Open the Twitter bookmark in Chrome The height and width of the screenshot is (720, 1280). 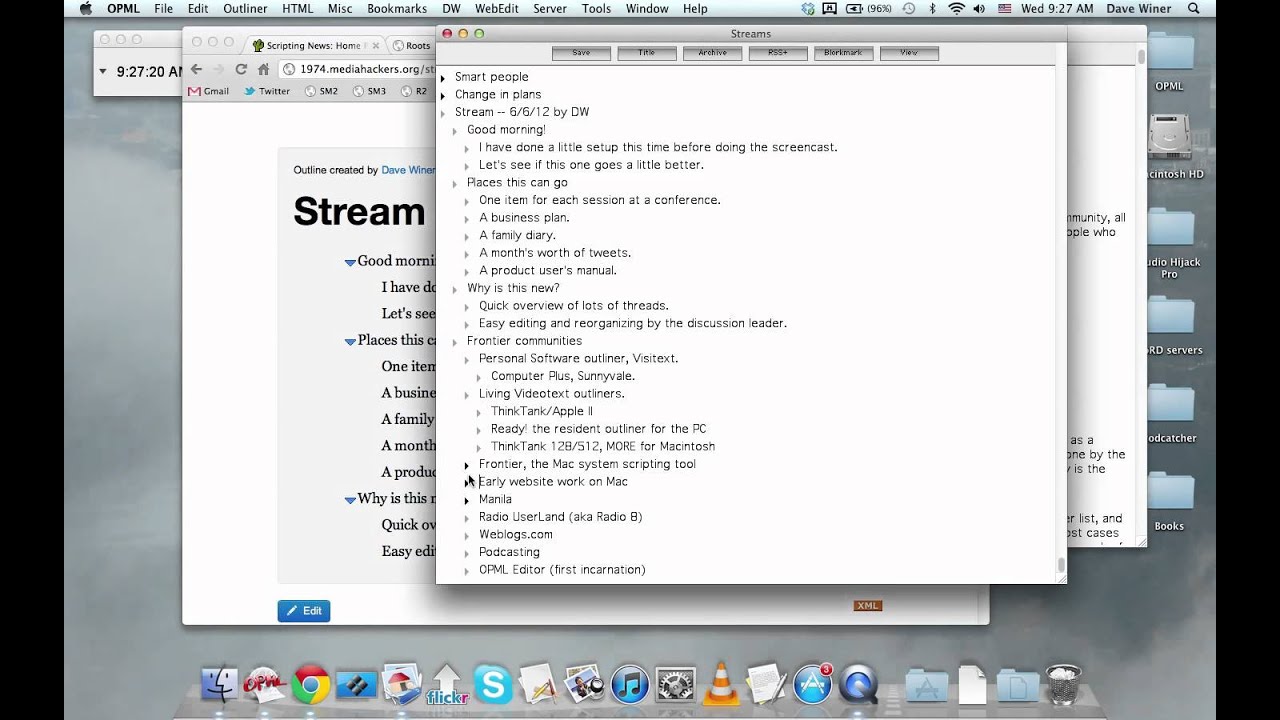tap(267, 91)
